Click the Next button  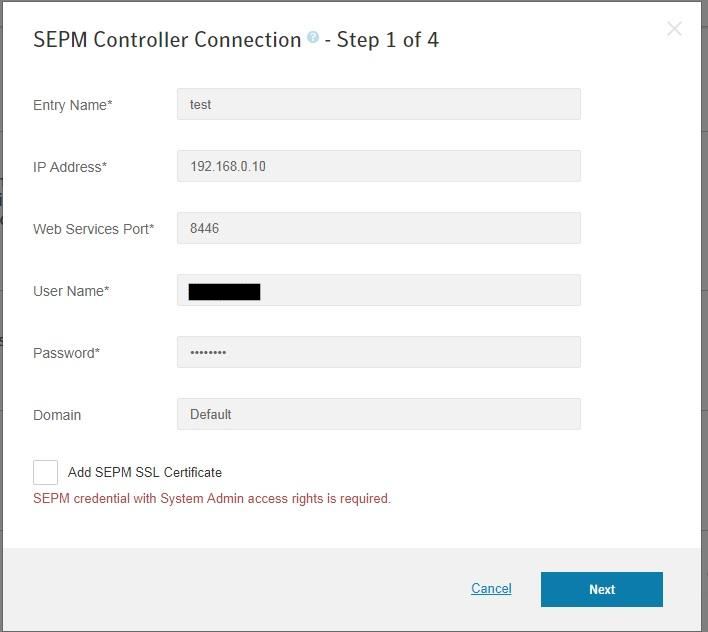click(x=601, y=589)
